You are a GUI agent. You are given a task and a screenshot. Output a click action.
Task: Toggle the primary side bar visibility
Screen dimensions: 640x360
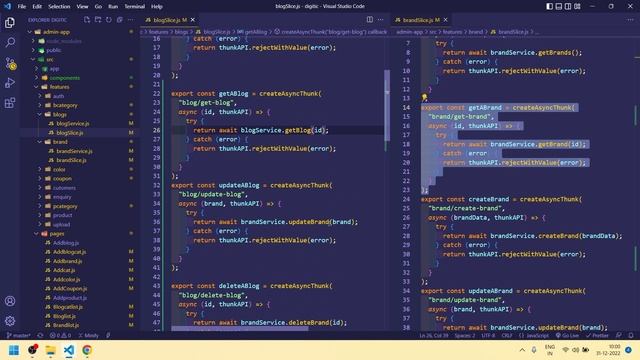tap(550, 7)
